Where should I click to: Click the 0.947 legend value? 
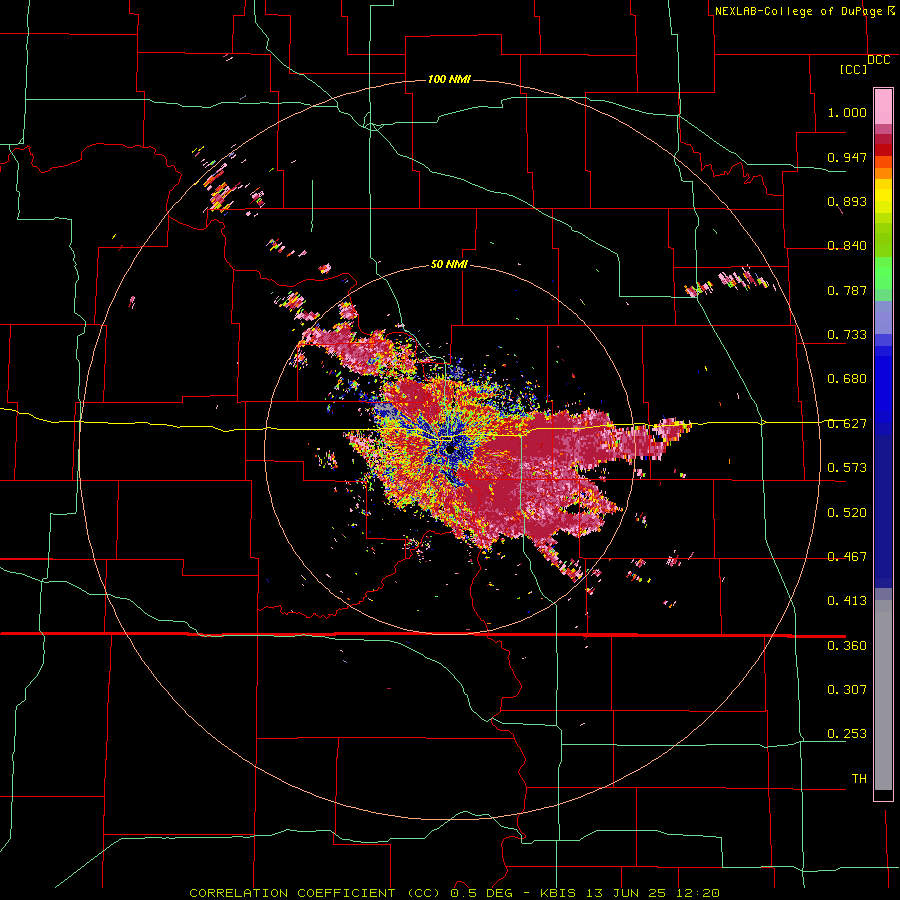tap(847, 157)
